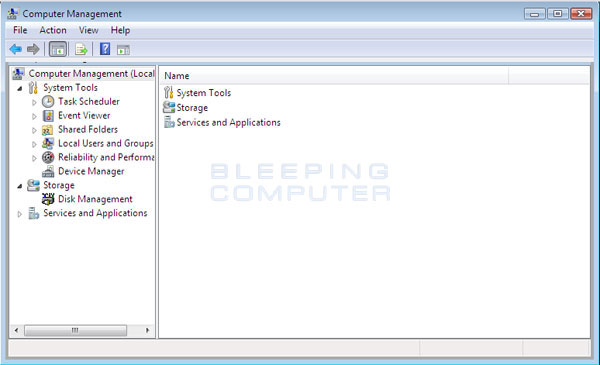Screen dimensions: 600x365
Task: Open the View menu
Action: (x=88, y=30)
